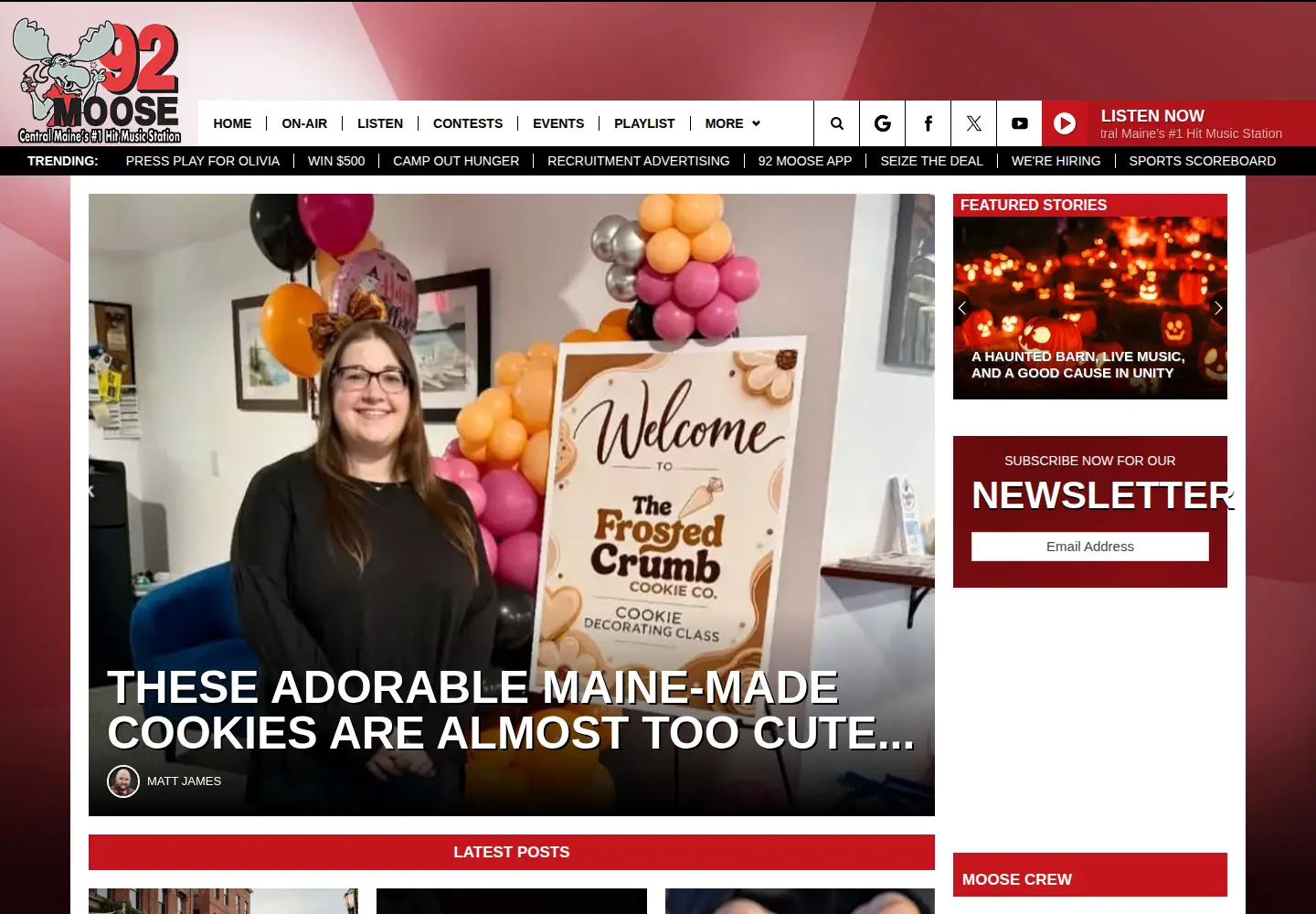Click the Listen Now play button

point(1065,123)
